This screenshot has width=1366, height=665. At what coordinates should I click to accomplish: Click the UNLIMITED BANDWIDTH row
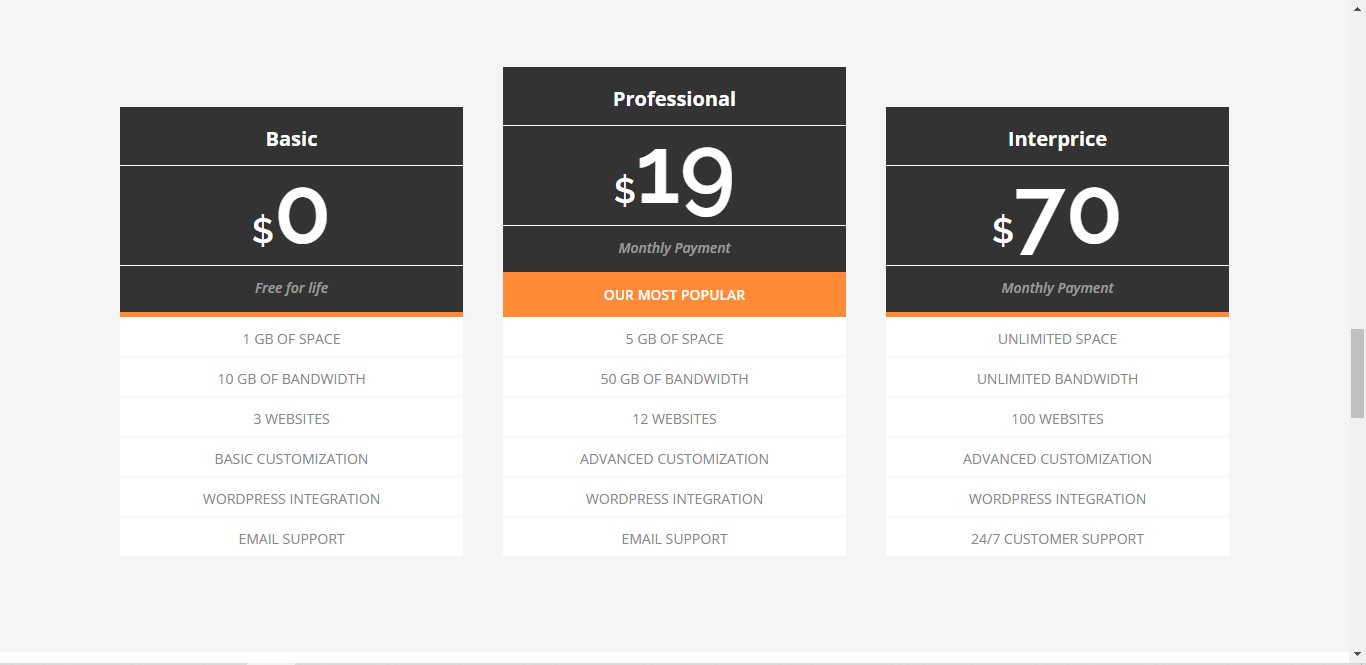pos(1057,378)
